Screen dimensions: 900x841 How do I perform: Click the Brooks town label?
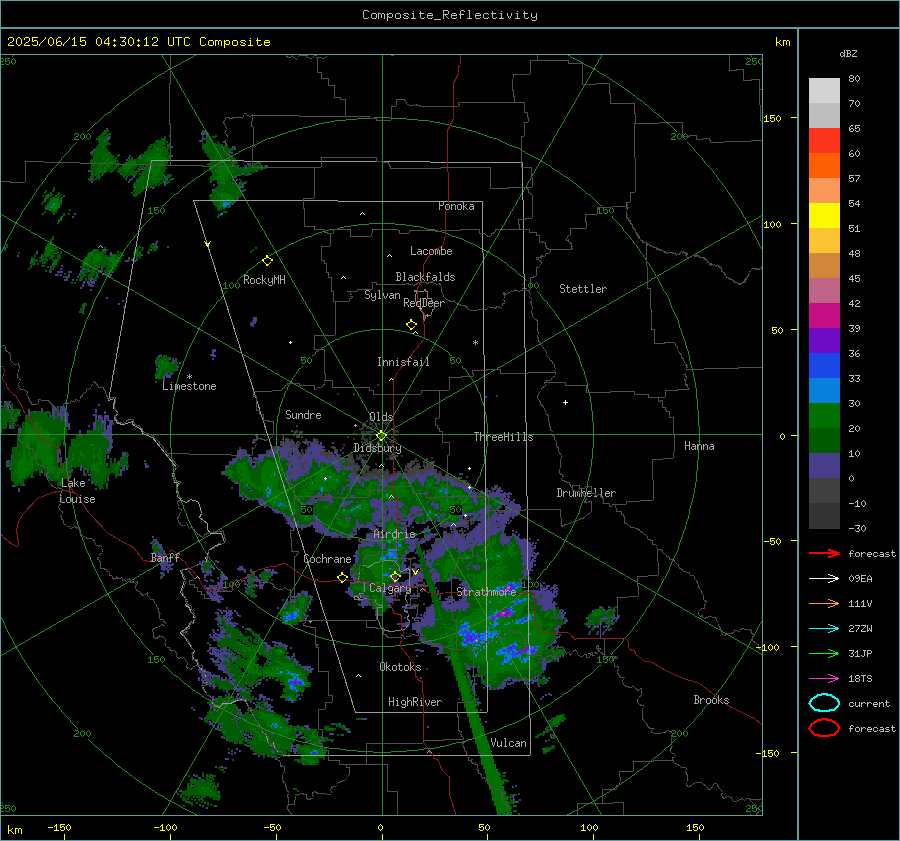pyautogui.click(x=711, y=700)
